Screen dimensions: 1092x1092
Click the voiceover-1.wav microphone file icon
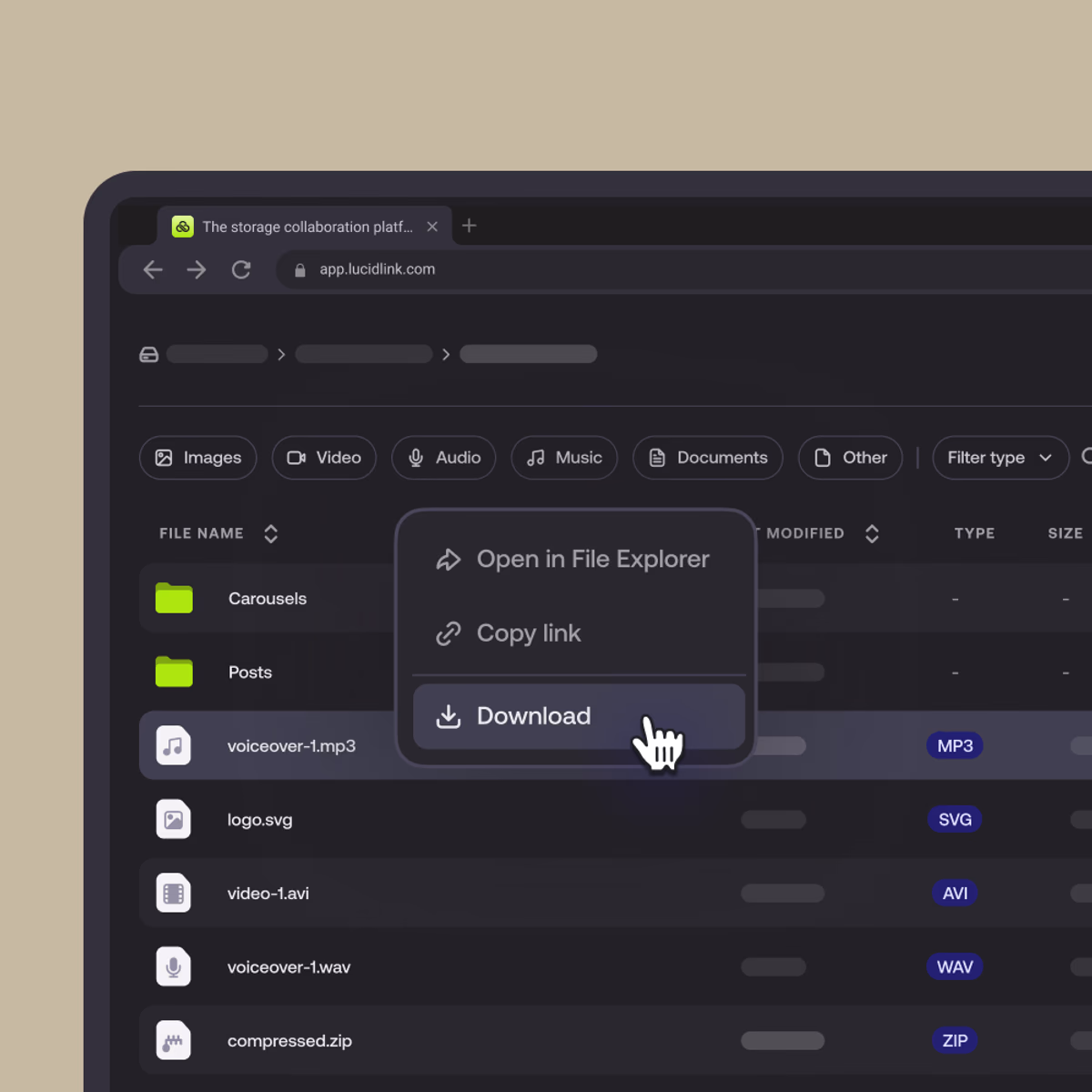coord(173,967)
